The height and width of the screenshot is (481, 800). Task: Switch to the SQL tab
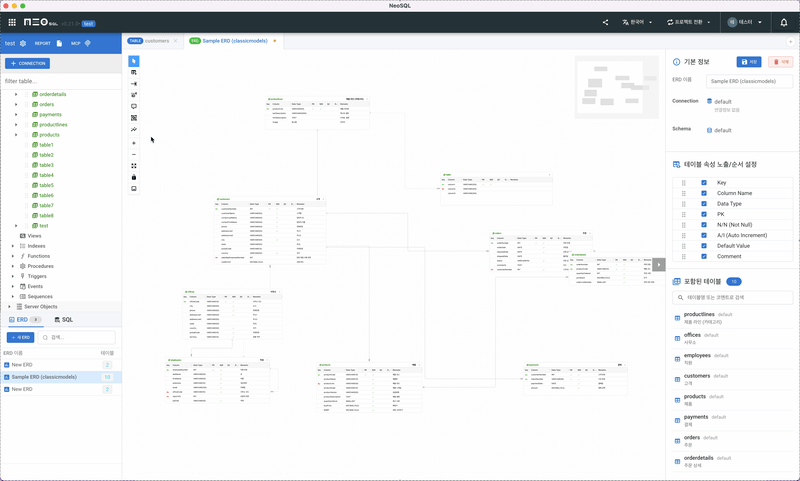tap(62, 319)
